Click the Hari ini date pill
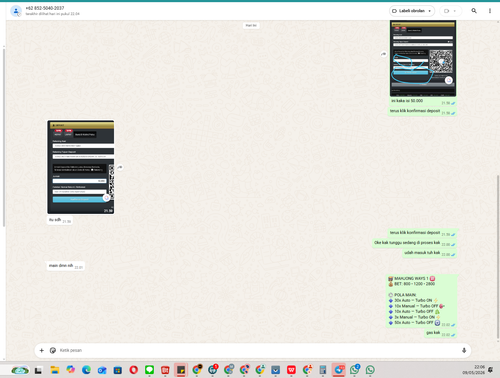The image size is (500, 378). click(x=251, y=25)
